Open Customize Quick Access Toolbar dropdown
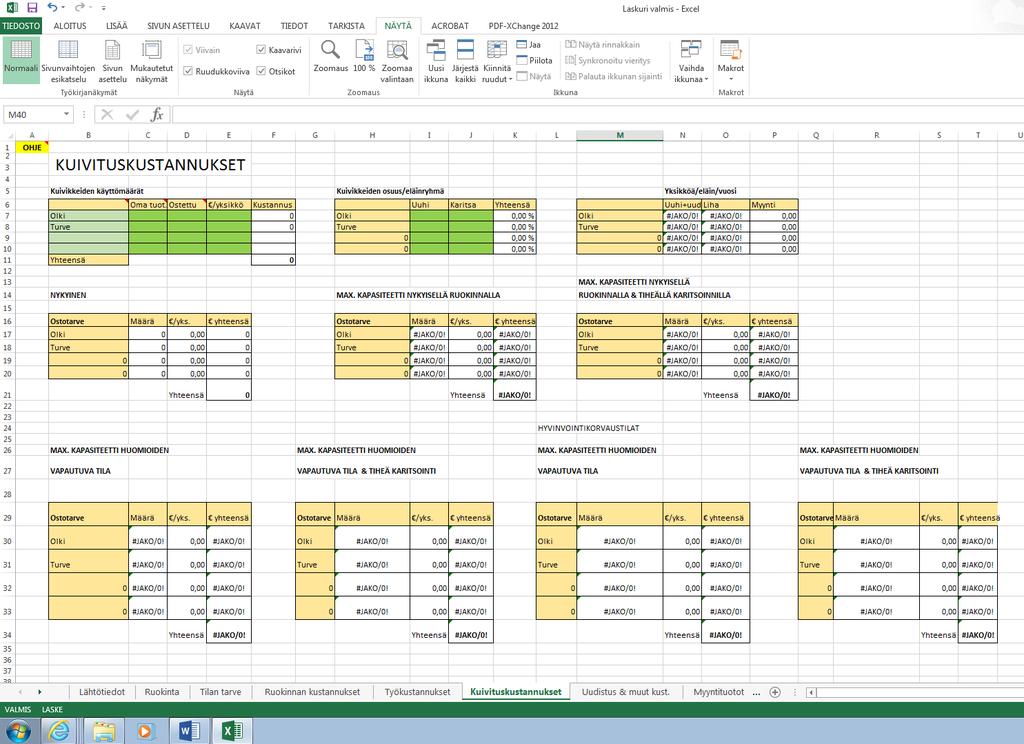Image resolution: width=1024 pixels, height=744 pixels. pyautogui.click(x=103, y=8)
